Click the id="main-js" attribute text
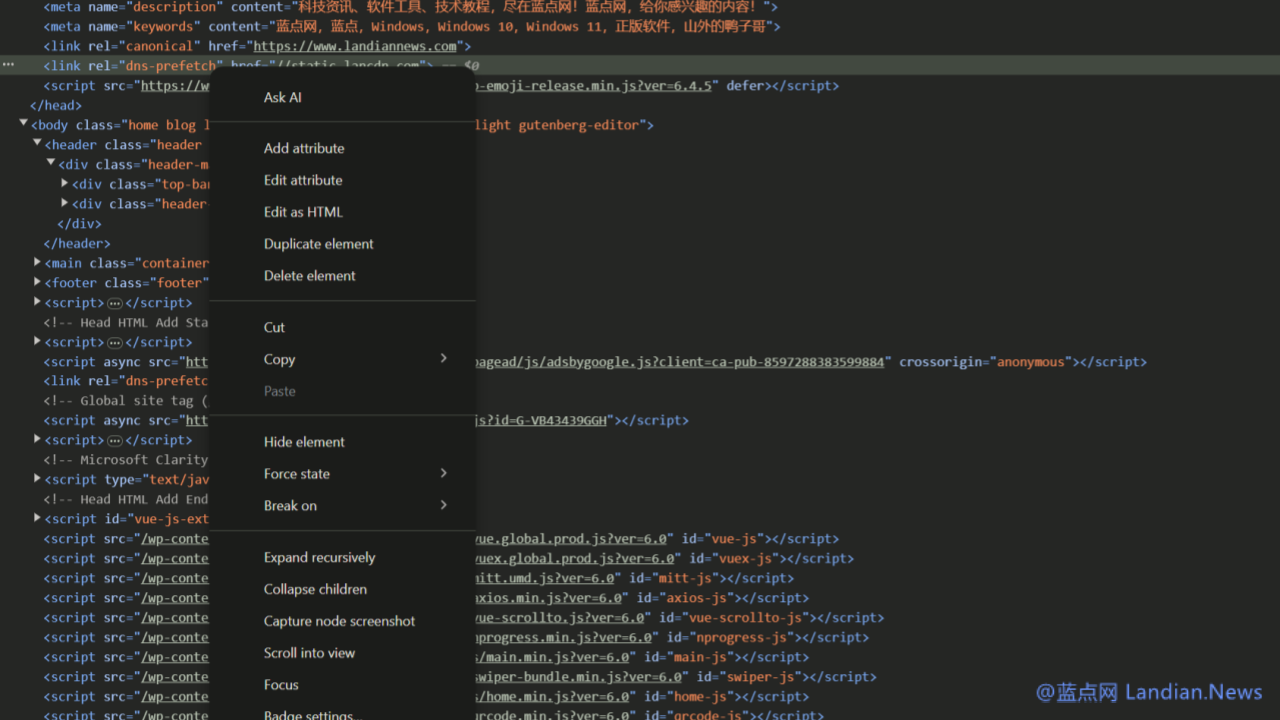1280x720 pixels. coord(689,657)
